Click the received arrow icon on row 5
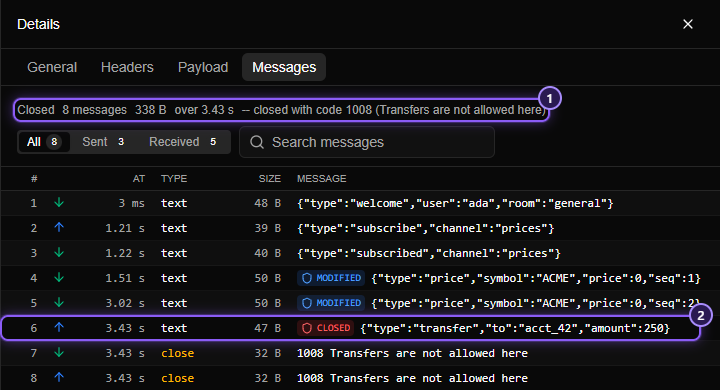The width and height of the screenshot is (720, 390). tap(59, 302)
